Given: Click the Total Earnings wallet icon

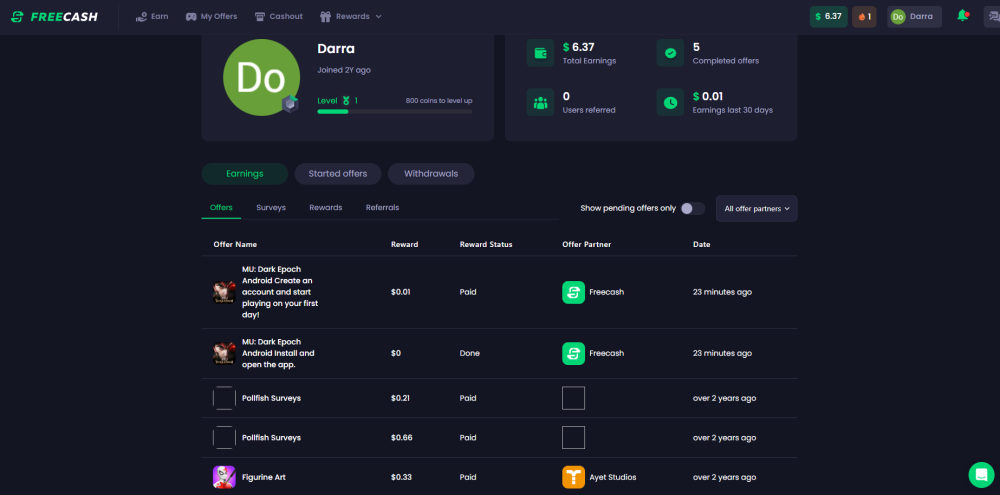Looking at the screenshot, I should pos(540,53).
